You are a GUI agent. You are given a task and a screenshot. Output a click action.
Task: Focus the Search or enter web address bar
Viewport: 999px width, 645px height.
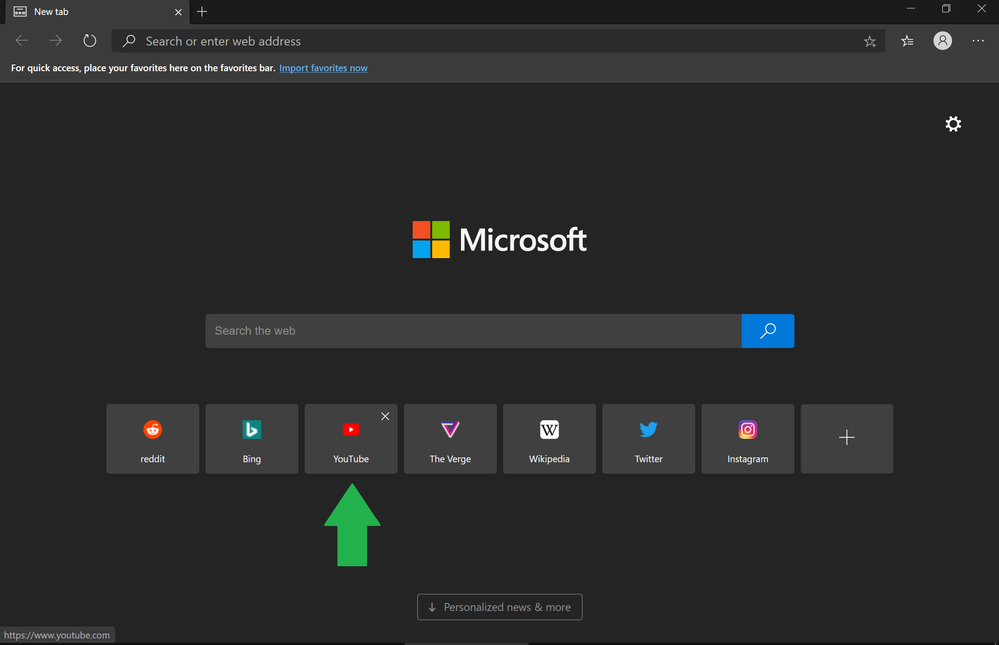[x=498, y=41]
